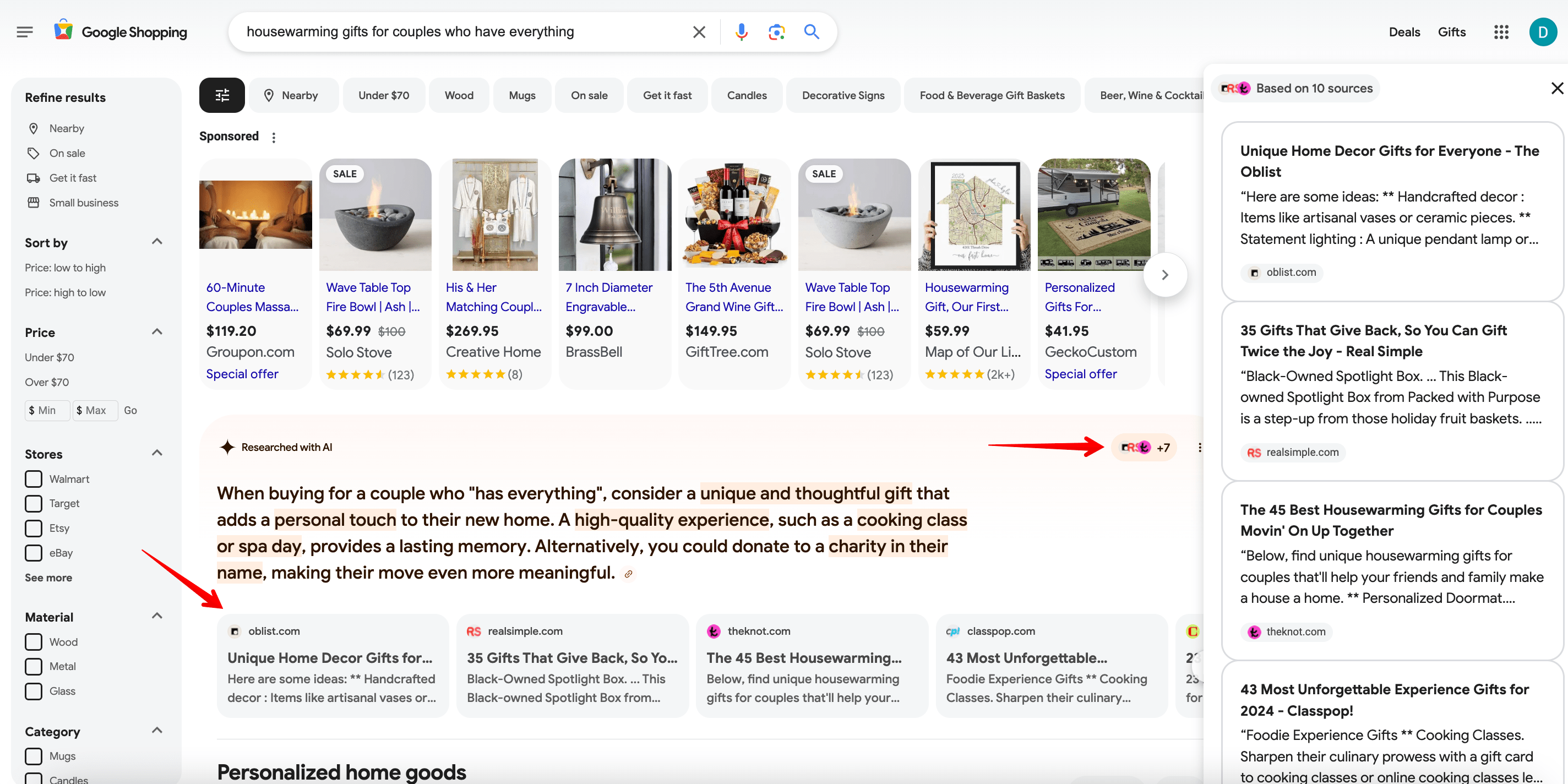The image size is (1568, 784).
Task: Click the Under $70 price filter button
Action: point(383,95)
